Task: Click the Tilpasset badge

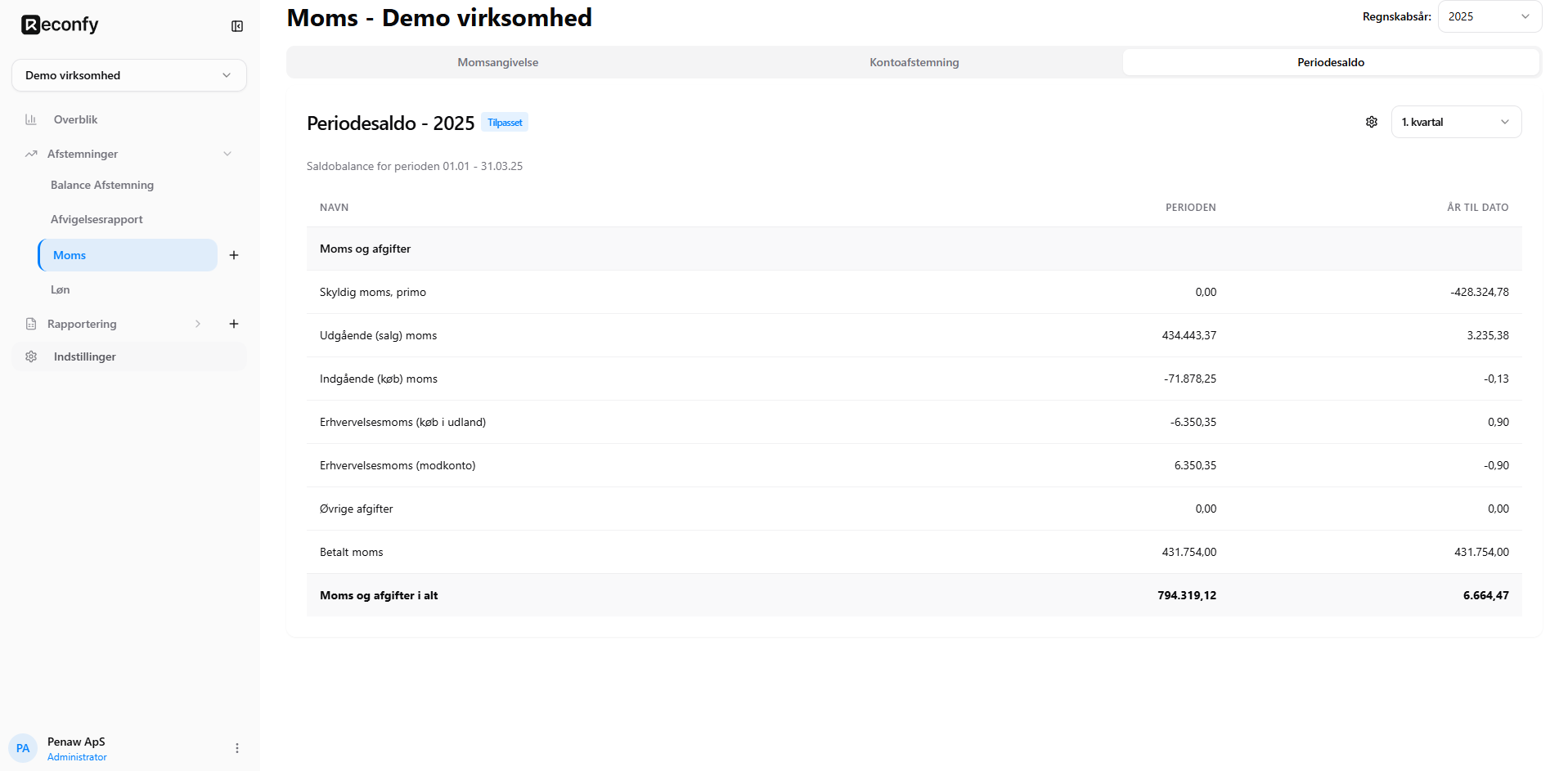Action: 505,122
